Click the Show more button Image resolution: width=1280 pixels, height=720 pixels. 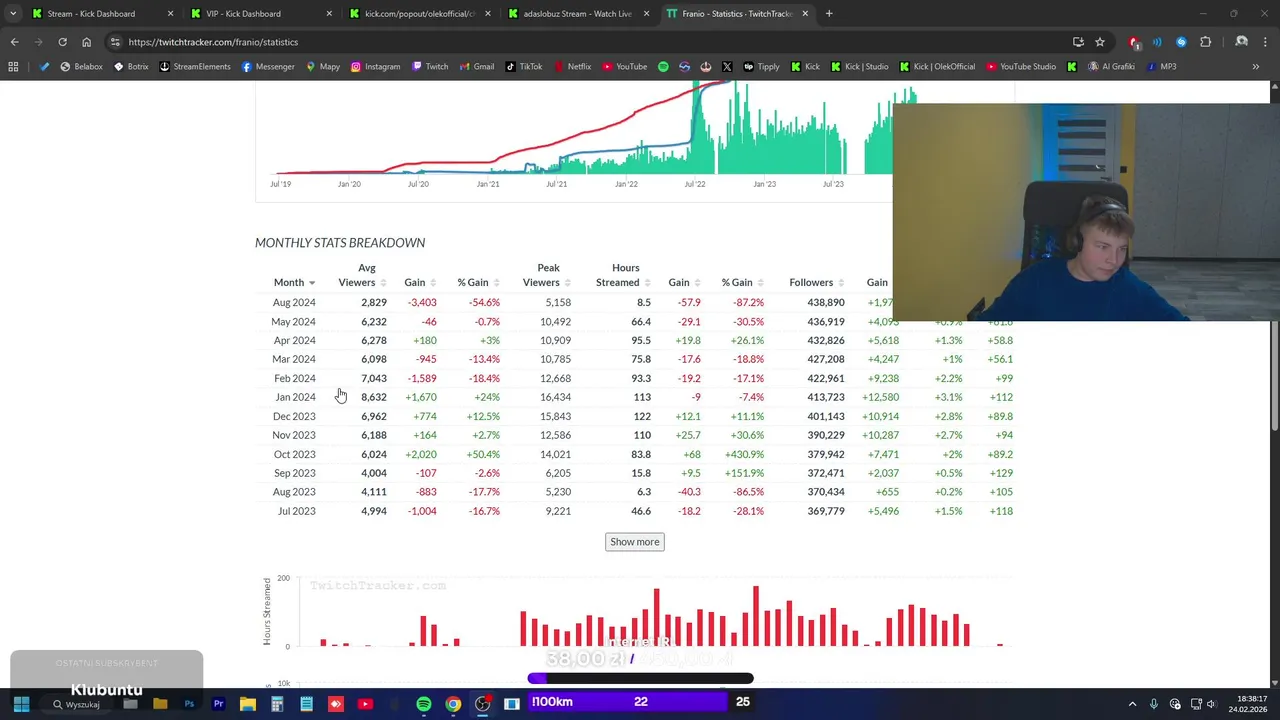point(635,542)
